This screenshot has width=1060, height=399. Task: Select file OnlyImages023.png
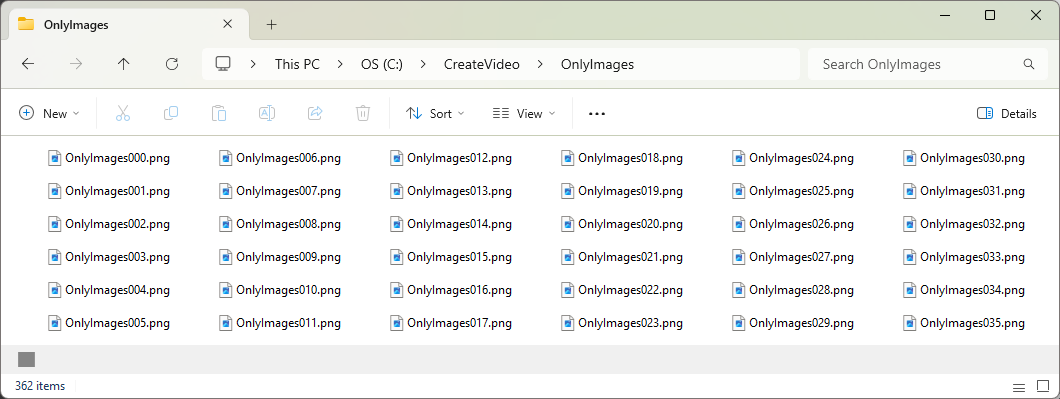click(x=622, y=323)
